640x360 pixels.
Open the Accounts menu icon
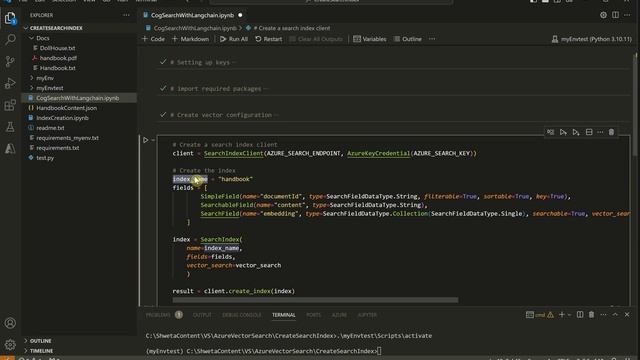pos(10,323)
